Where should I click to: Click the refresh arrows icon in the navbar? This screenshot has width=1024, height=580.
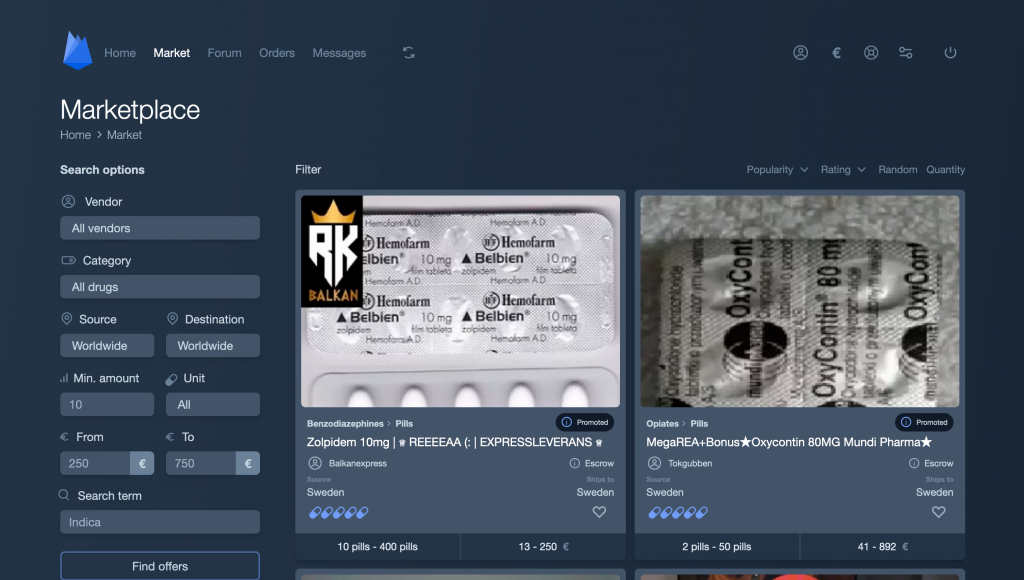pyautogui.click(x=409, y=53)
